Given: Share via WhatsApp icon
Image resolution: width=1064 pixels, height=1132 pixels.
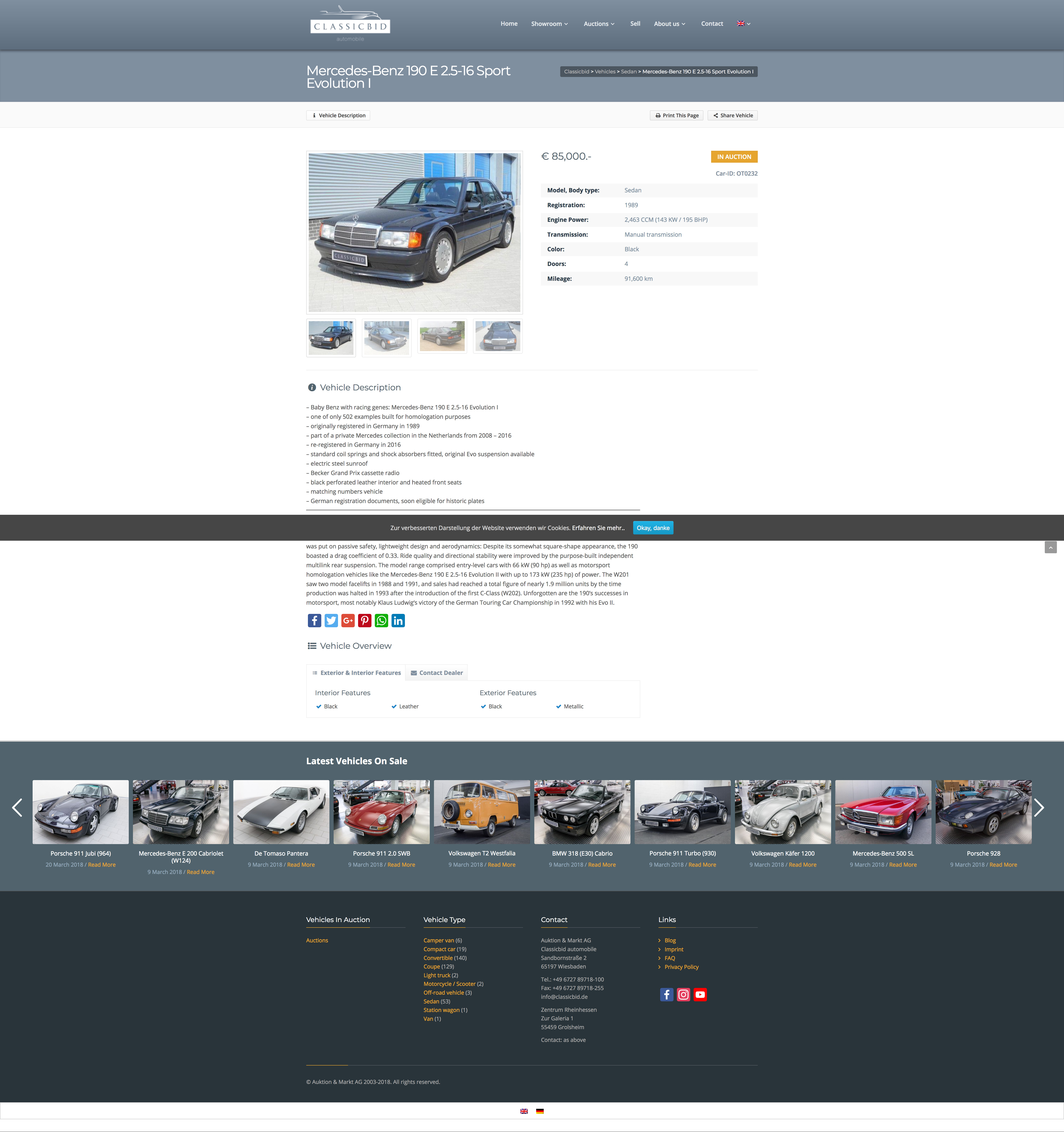Looking at the screenshot, I should (381, 621).
